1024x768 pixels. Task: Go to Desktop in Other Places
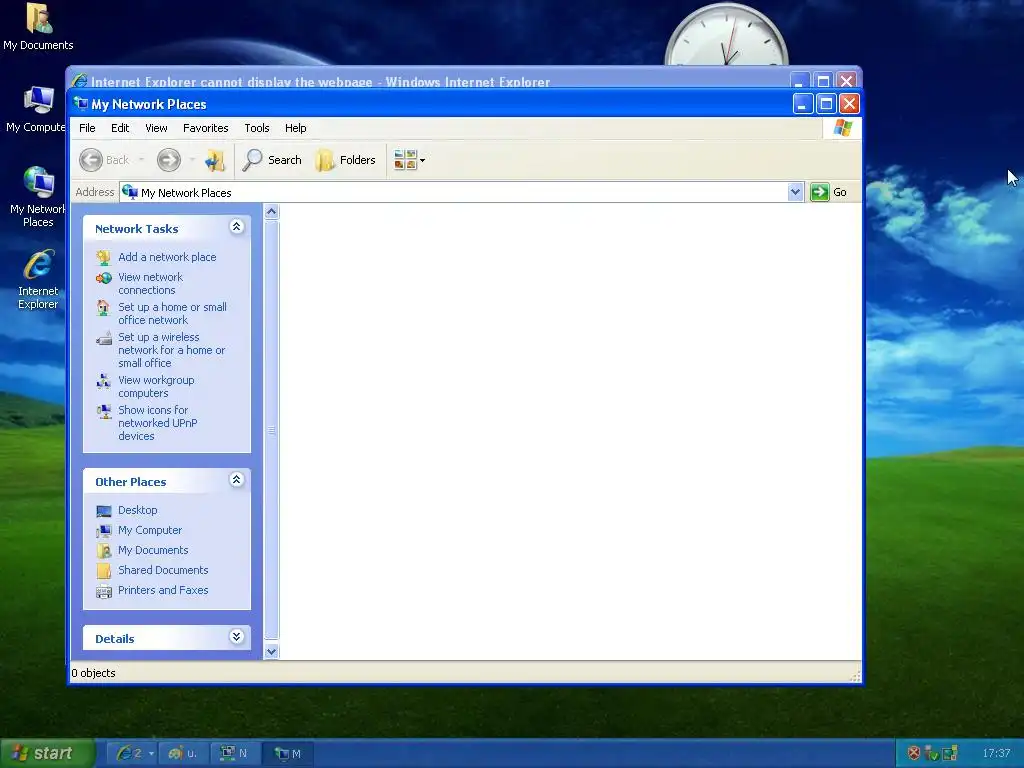click(137, 510)
